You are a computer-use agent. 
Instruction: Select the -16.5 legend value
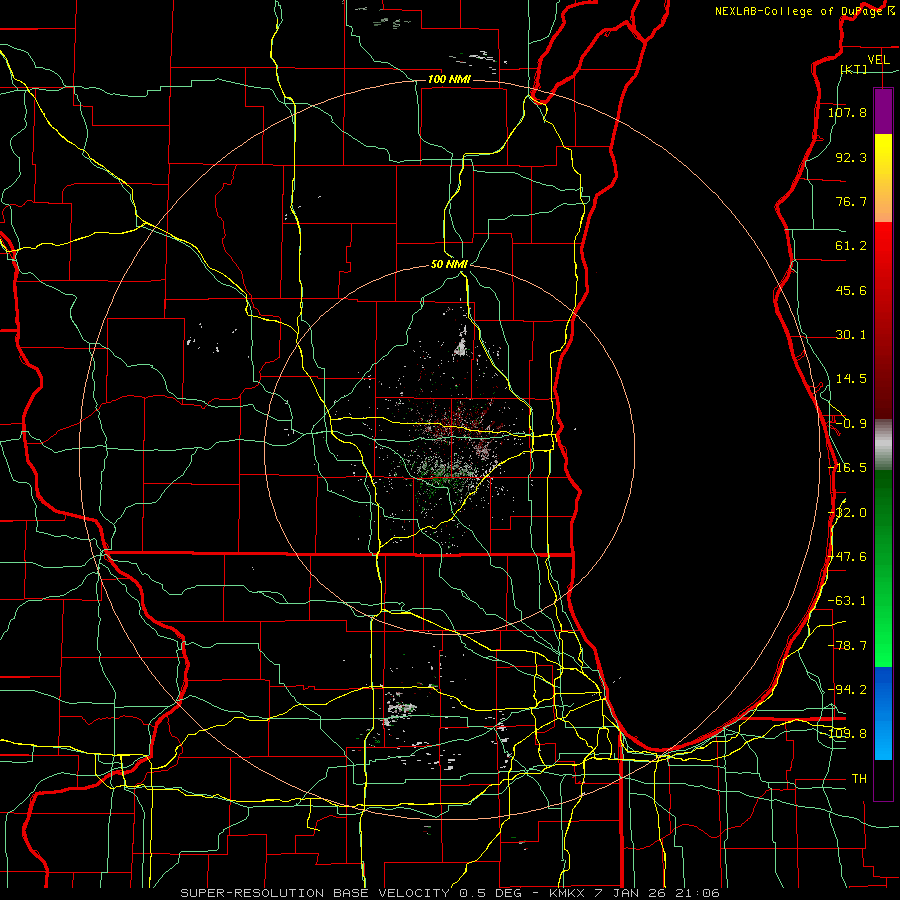[847, 468]
